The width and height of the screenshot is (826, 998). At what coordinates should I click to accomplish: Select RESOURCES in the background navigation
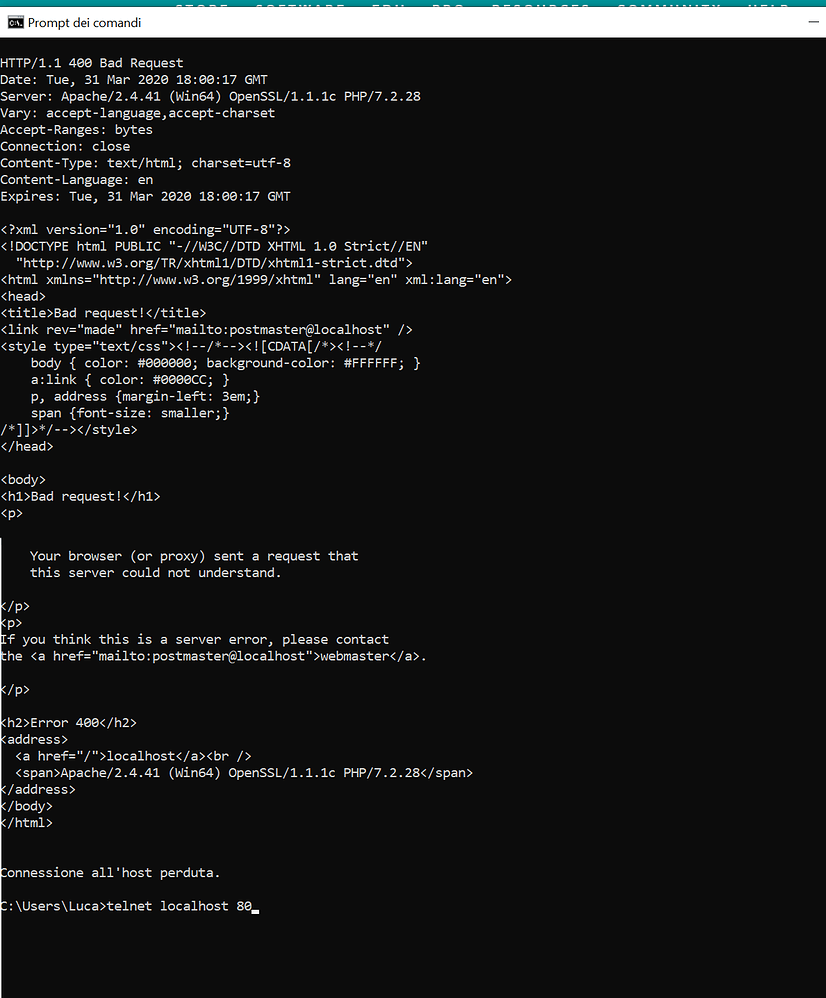540,6
